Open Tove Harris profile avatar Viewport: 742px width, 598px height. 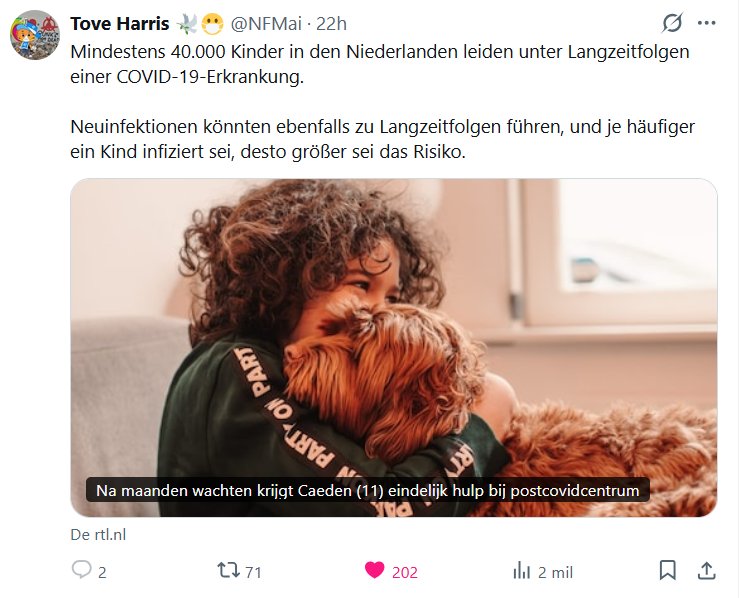tap(35, 35)
